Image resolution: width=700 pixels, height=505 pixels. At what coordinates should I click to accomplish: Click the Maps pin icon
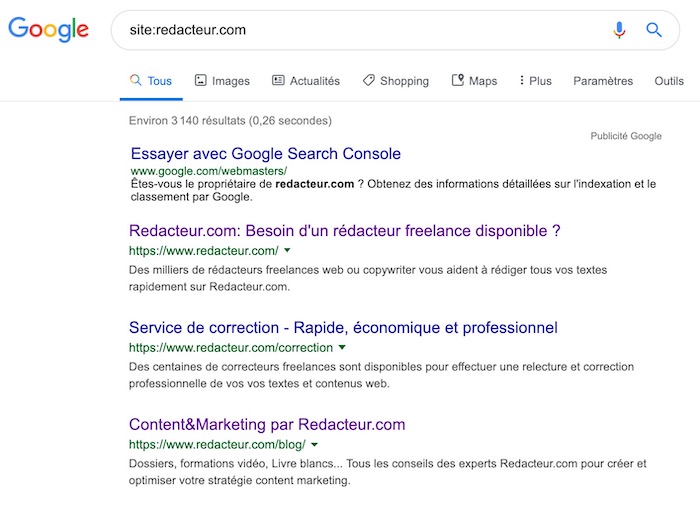pos(458,80)
